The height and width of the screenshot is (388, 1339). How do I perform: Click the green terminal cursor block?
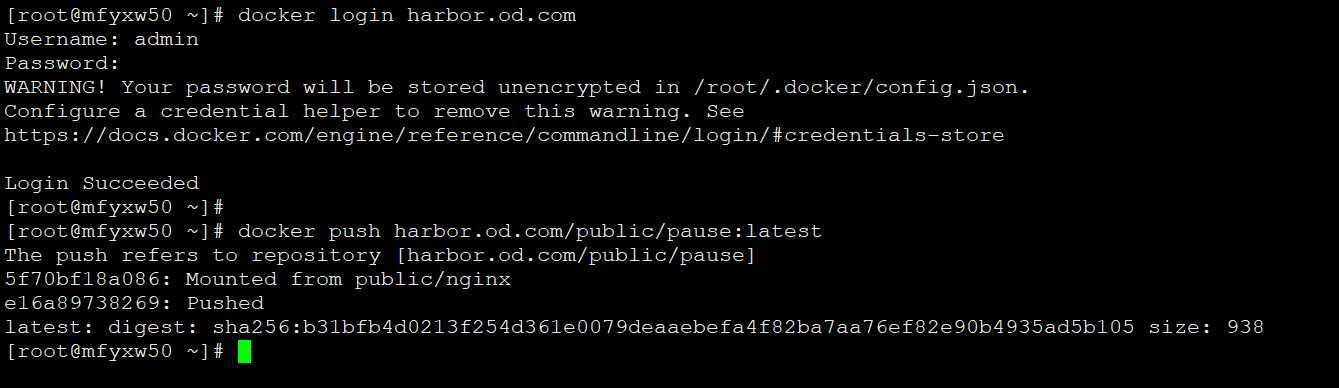245,351
